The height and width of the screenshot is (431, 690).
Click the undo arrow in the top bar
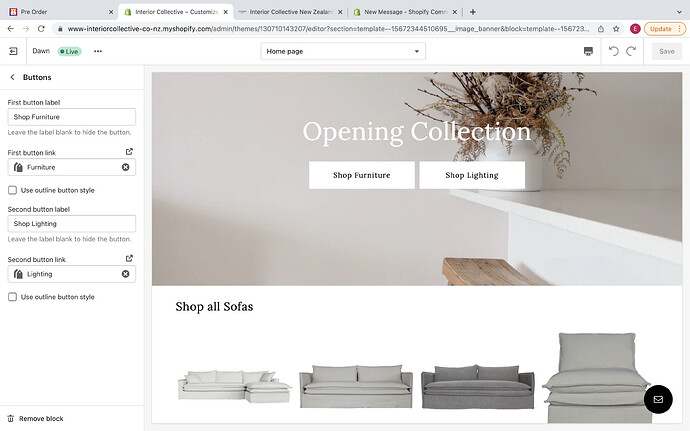(x=613, y=52)
